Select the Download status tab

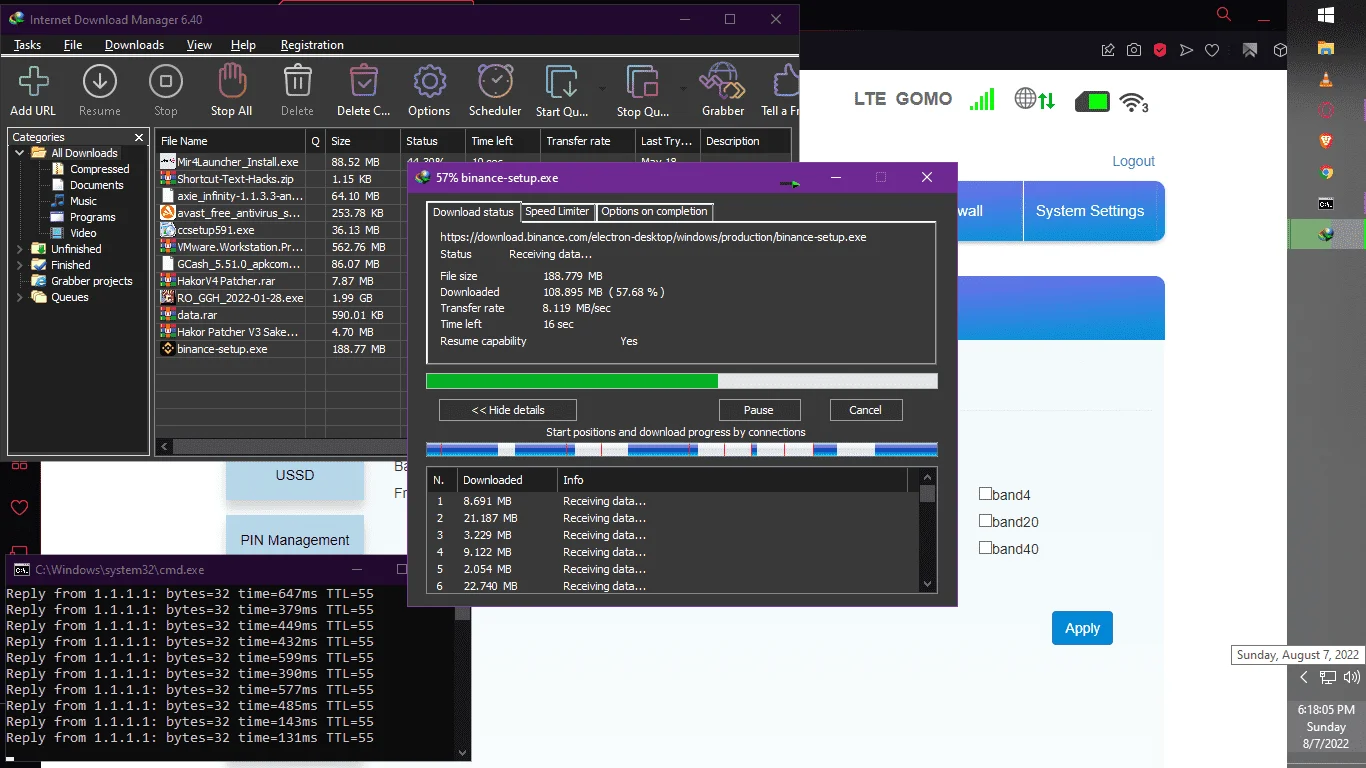pyautogui.click(x=473, y=212)
